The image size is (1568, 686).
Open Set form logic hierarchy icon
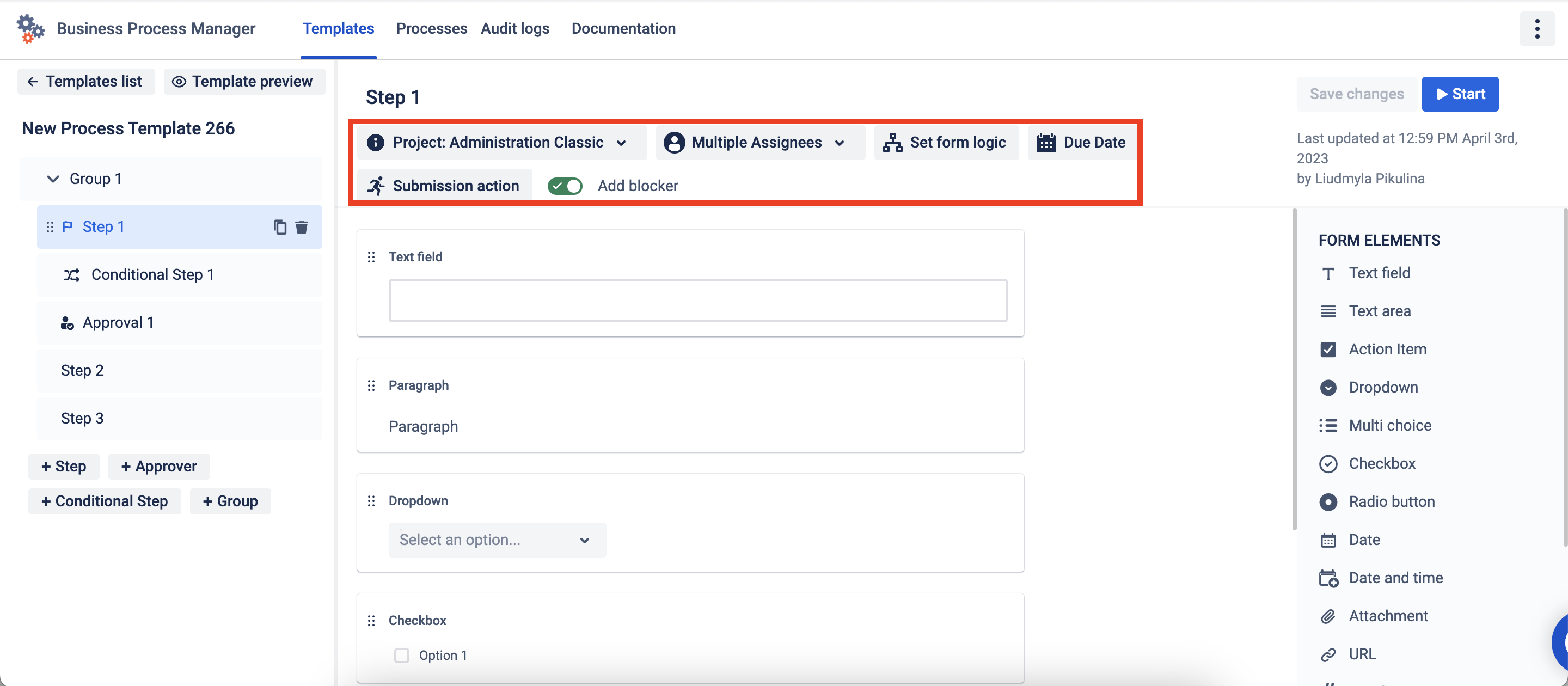point(892,143)
